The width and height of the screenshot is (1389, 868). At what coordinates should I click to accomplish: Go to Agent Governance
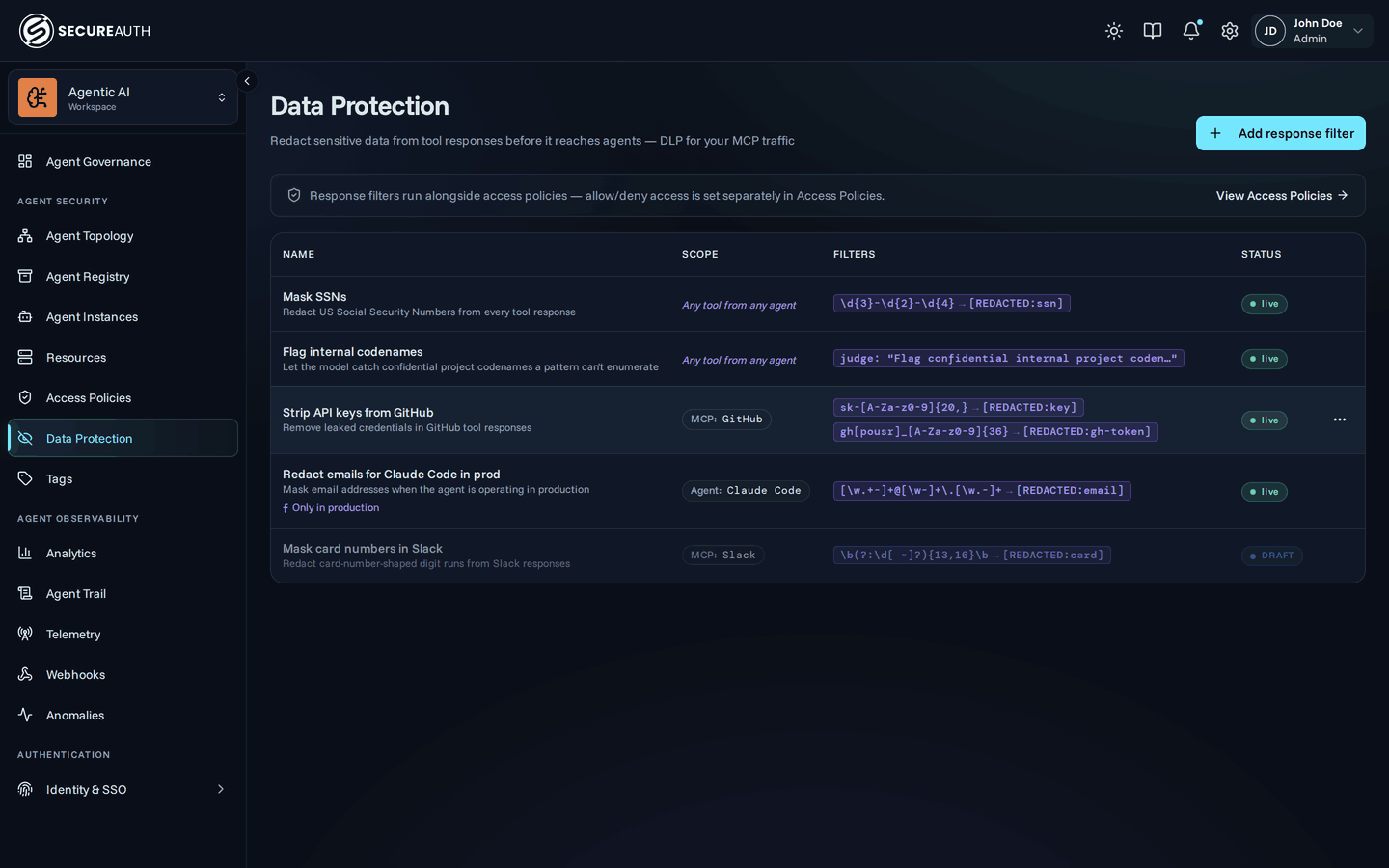pyautogui.click(x=123, y=161)
